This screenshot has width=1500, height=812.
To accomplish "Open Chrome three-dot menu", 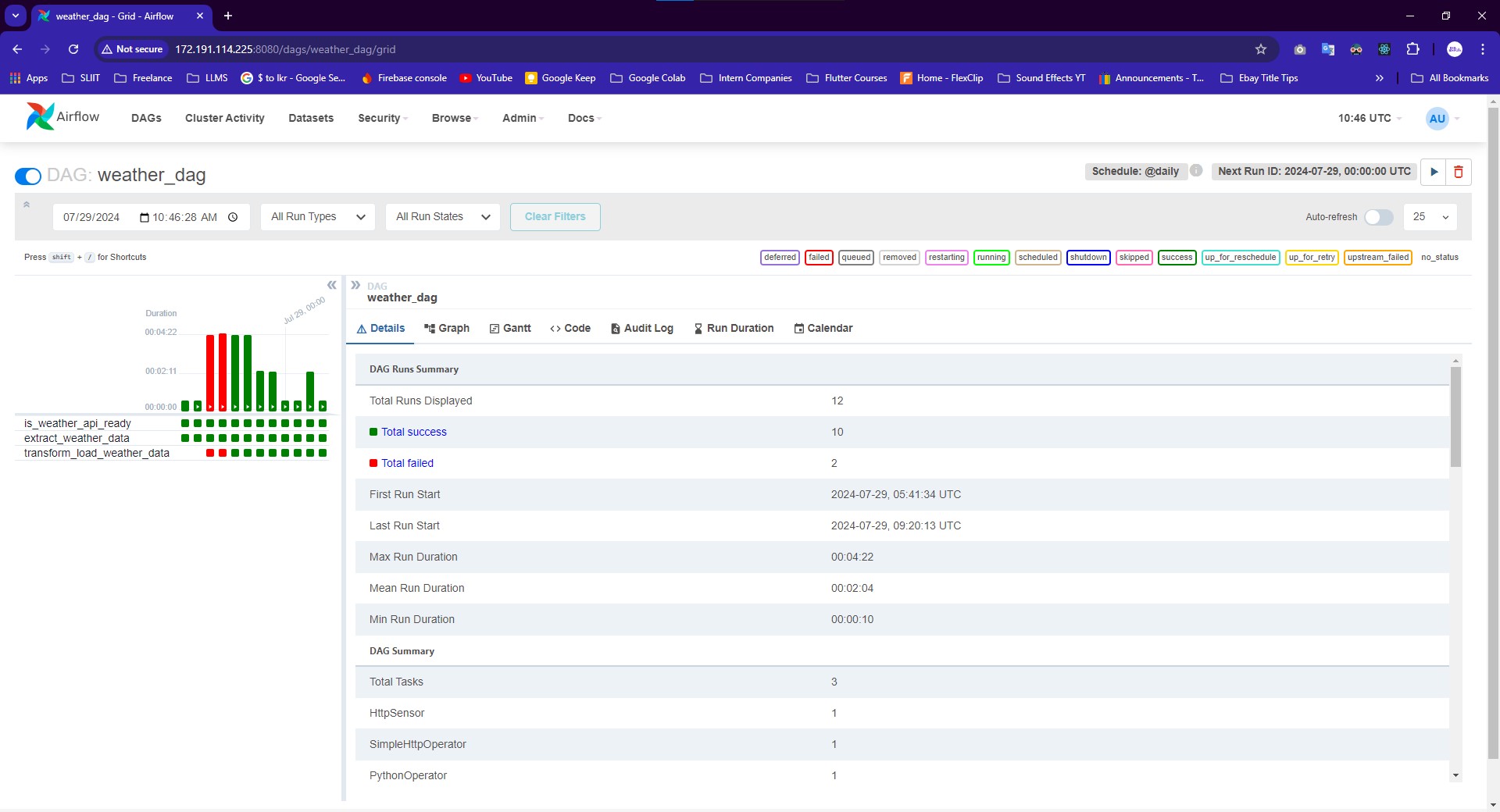I will (x=1482, y=49).
